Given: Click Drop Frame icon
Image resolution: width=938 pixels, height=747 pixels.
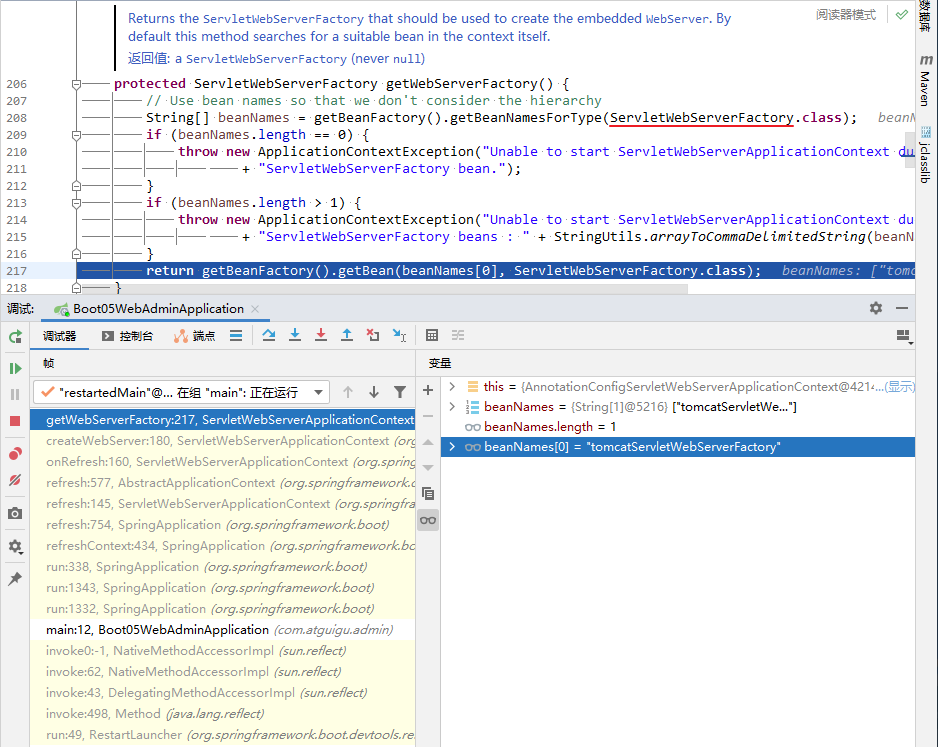Looking at the screenshot, I should 373,336.
